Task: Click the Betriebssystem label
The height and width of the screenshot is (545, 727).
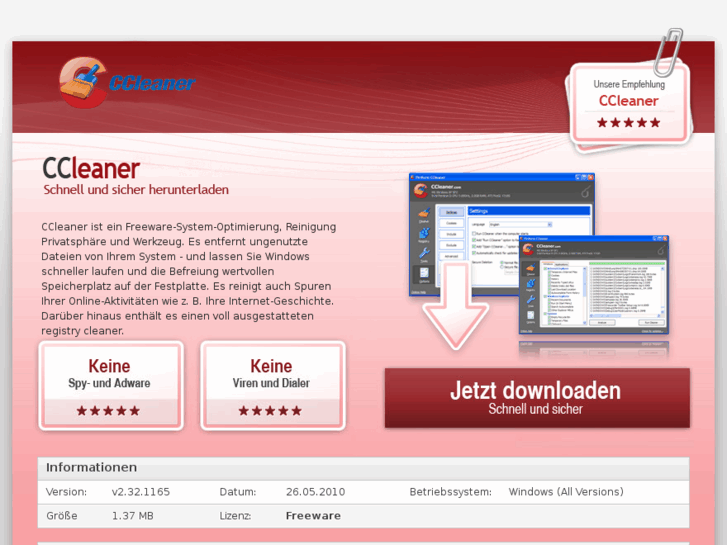Action: pos(450,492)
